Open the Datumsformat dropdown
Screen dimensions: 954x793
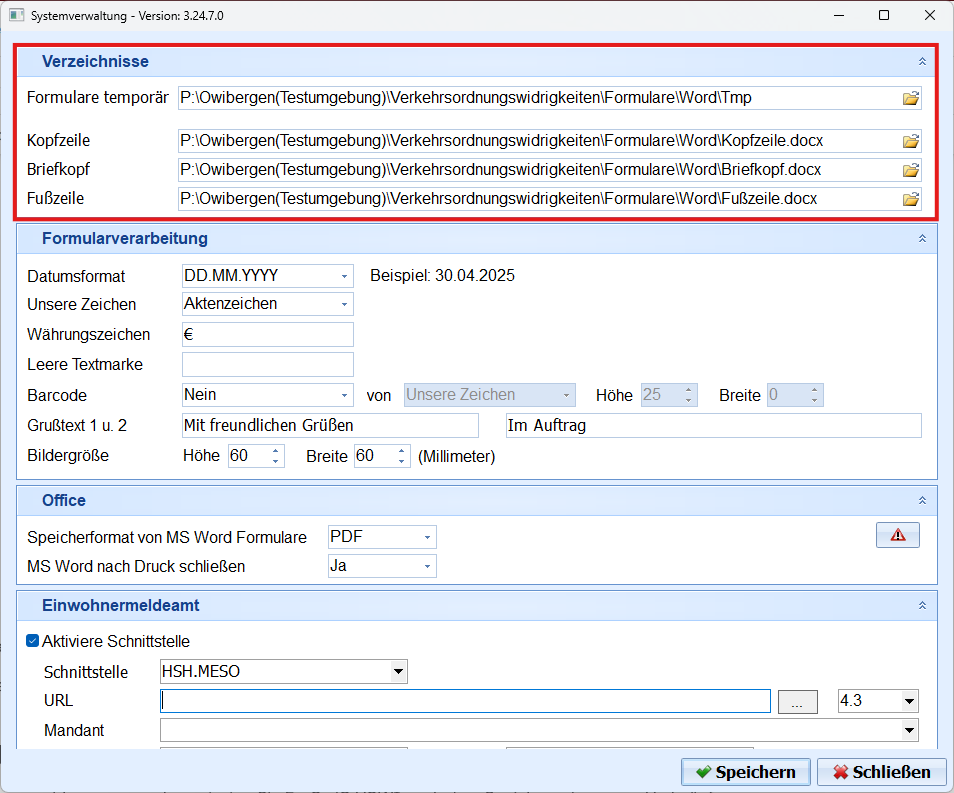tap(344, 276)
